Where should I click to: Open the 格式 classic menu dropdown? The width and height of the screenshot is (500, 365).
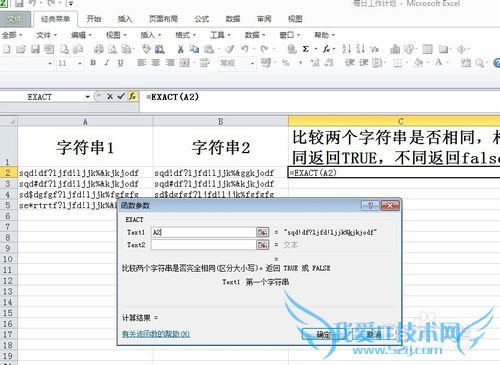pyautogui.click(x=186, y=35)
